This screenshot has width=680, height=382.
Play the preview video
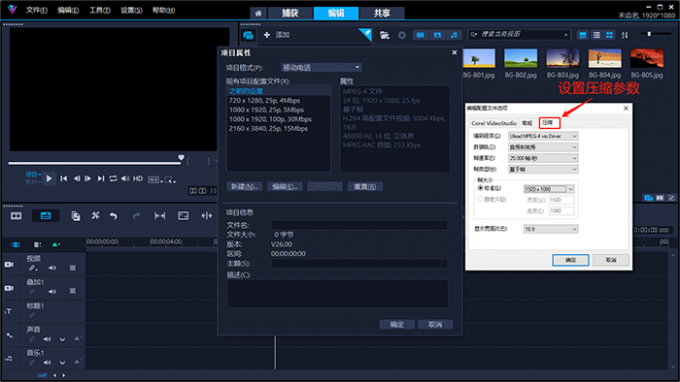coord(49,179)
